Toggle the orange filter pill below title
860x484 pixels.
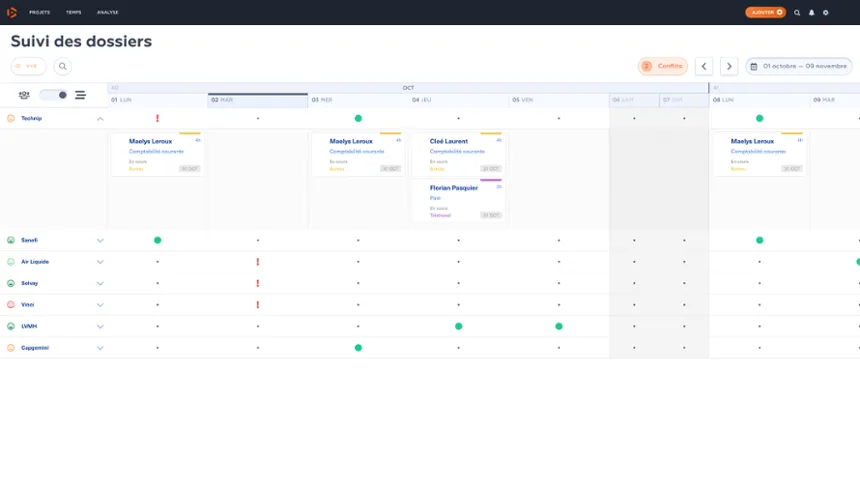pyautogui.click(x=29, y=66)
